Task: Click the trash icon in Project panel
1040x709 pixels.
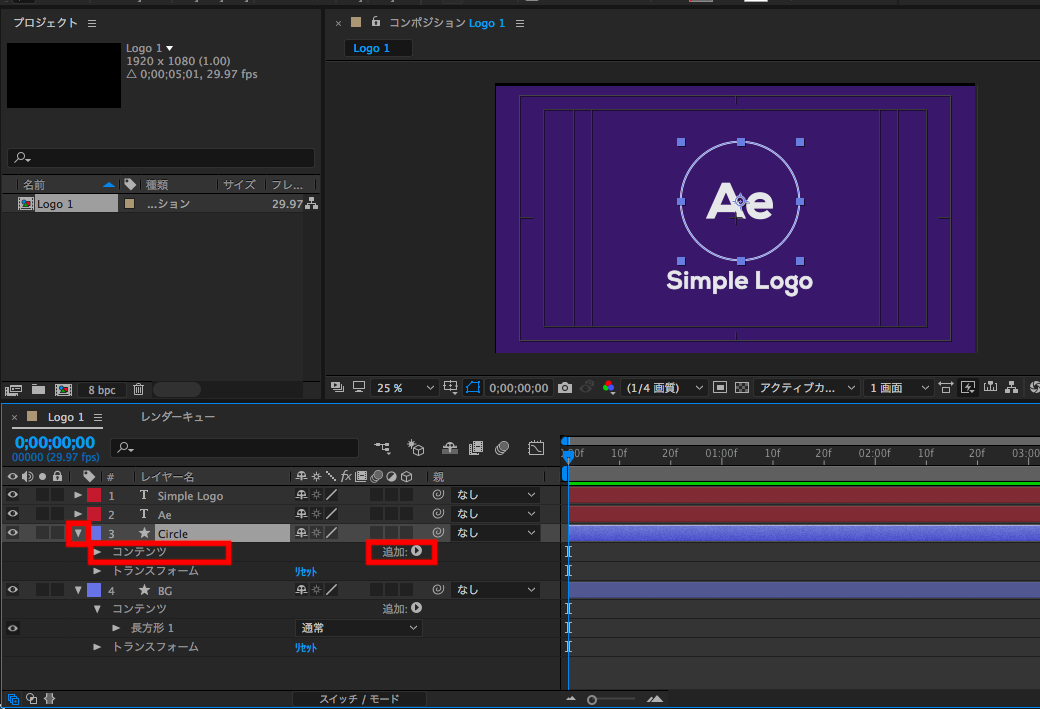Action: (139, 390)
